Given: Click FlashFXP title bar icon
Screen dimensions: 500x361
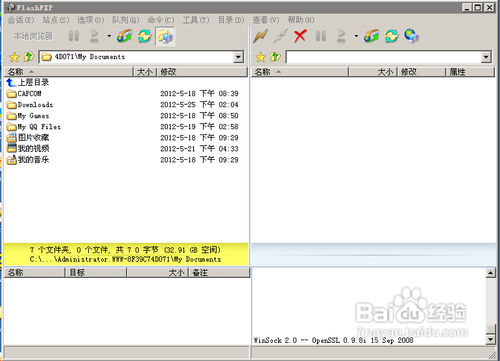Looking at the screenshot, I should click(10, 7).
